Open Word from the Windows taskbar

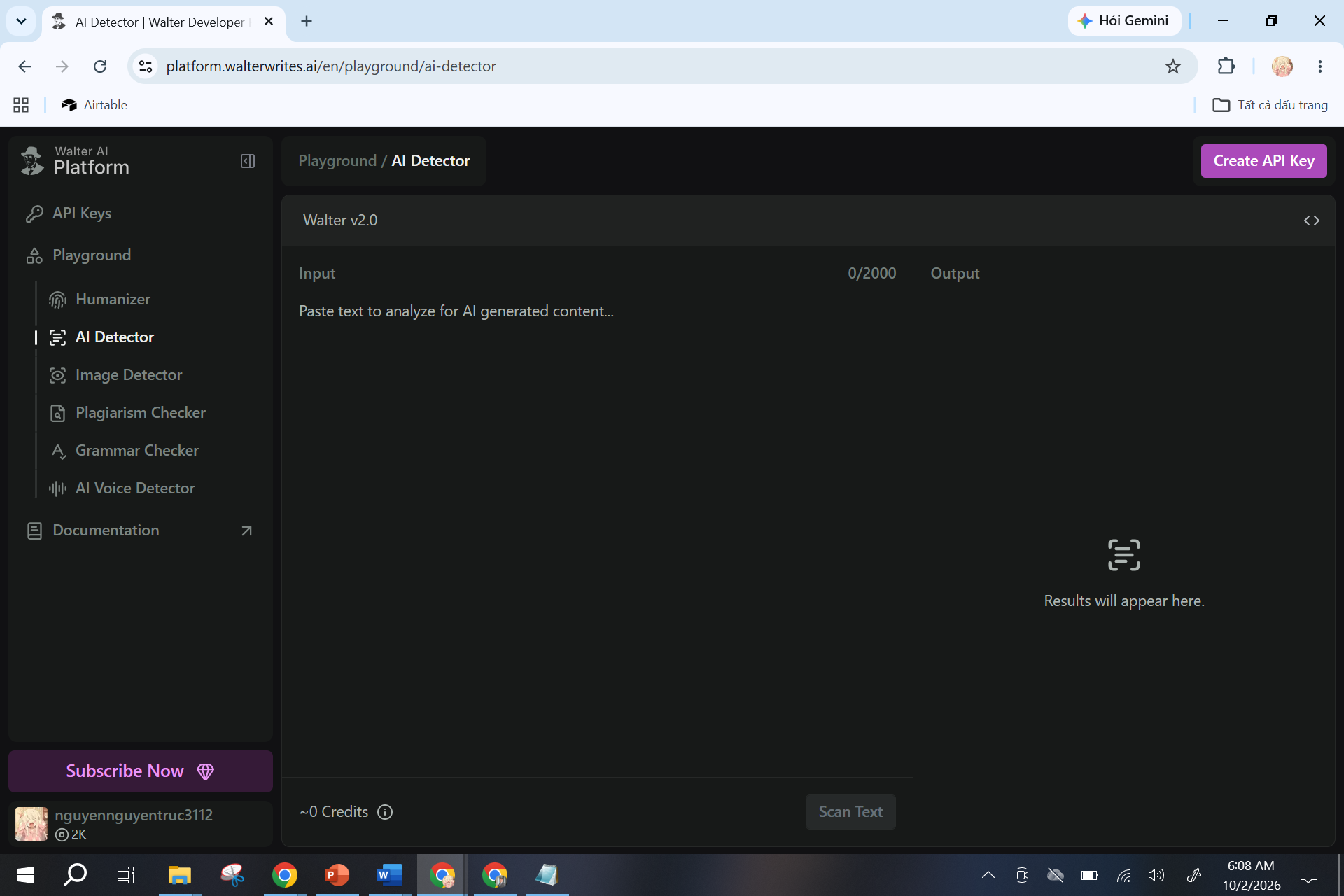(389, 875)
